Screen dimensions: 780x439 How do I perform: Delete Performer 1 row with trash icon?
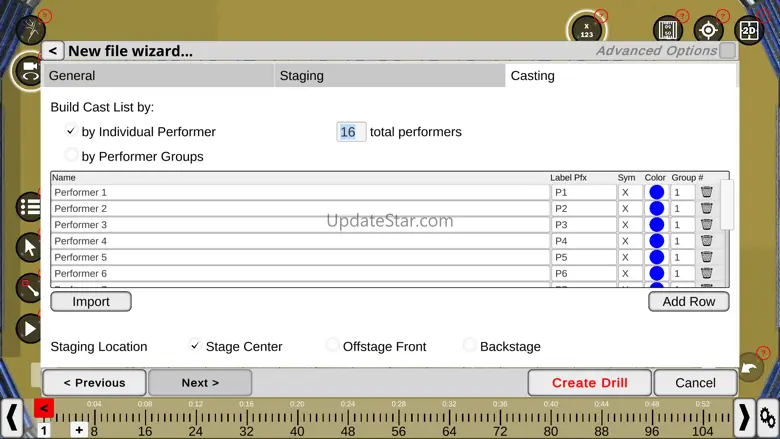click(x=706, y=192)
